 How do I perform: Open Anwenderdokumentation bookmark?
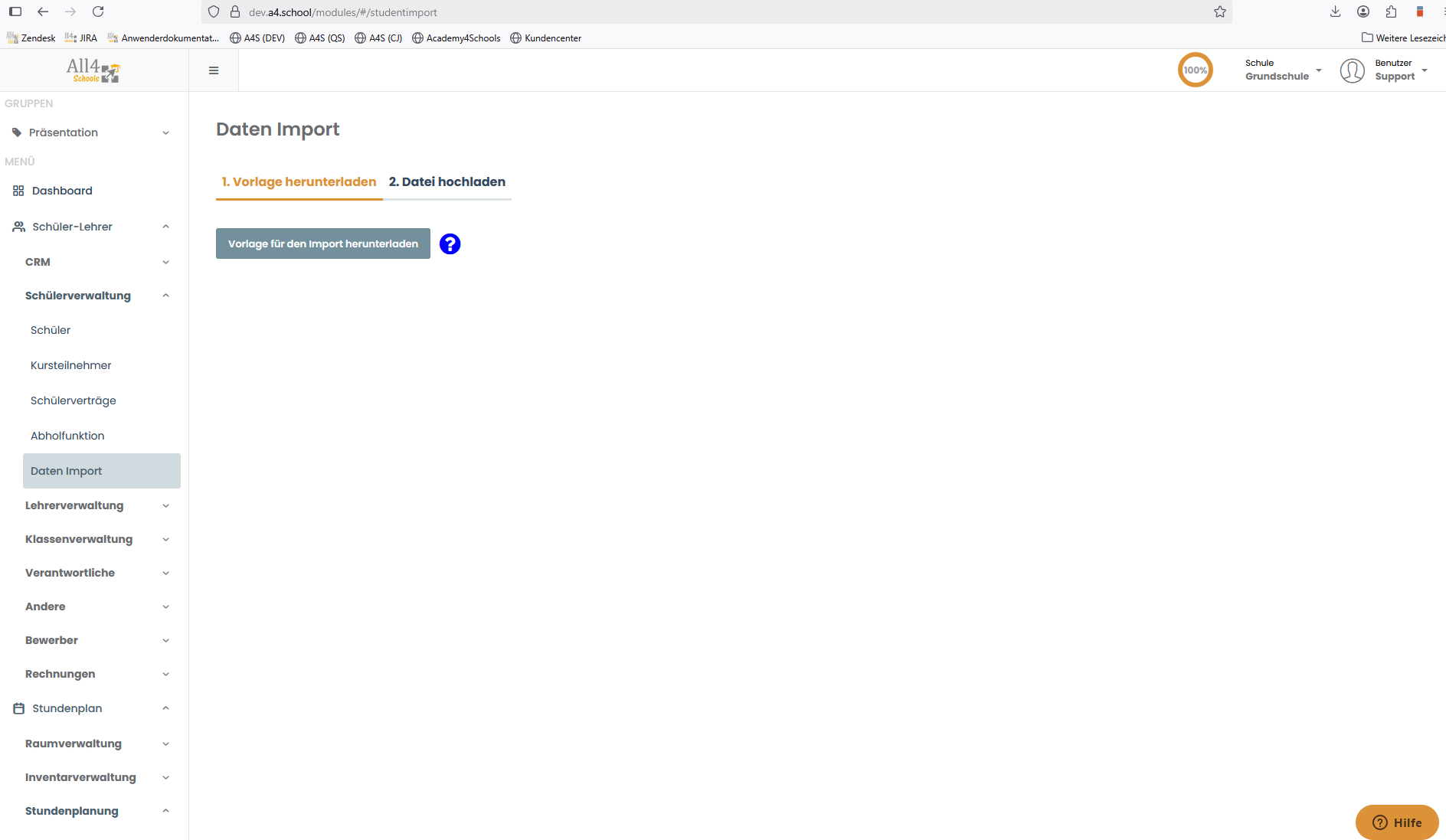pos(163,38)
